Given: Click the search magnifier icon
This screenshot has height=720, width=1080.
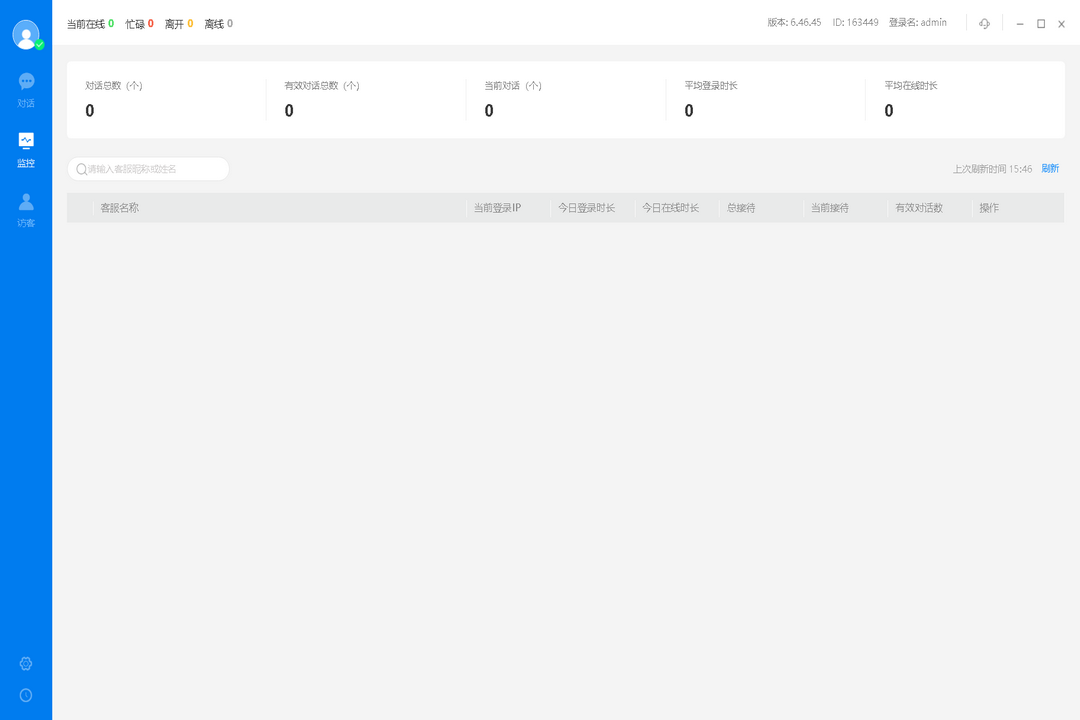Looking at the screenshot, I should 81,169.
